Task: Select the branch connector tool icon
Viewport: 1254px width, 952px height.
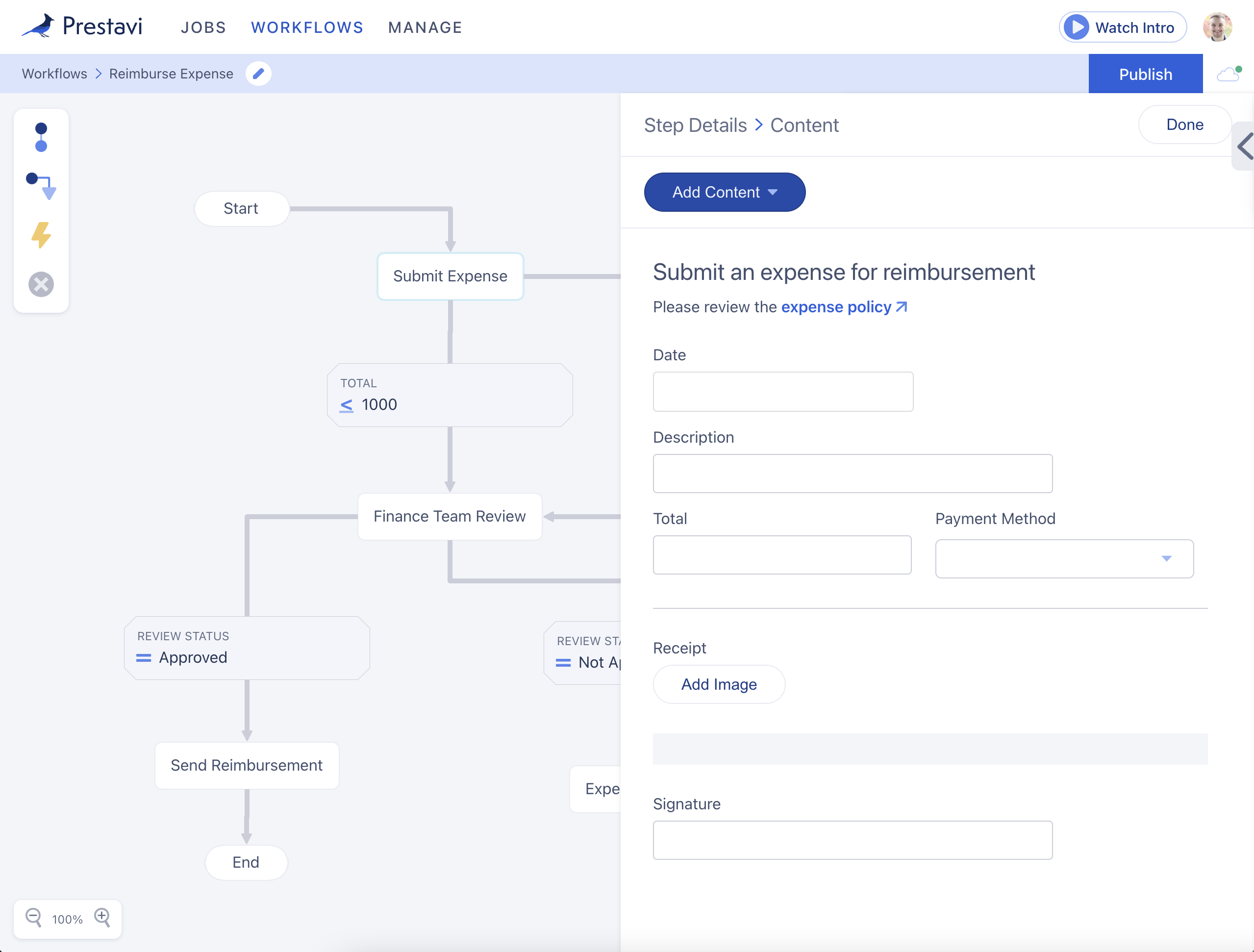Action: 41,186
